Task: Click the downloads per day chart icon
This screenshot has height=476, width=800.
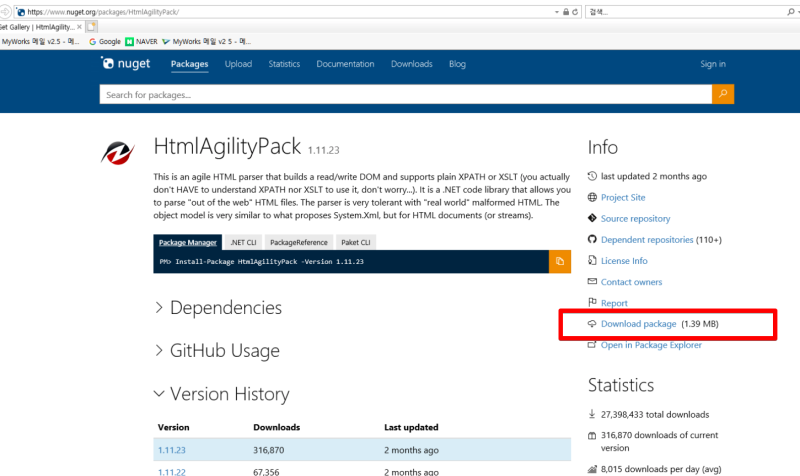Action: (x=592, y=469)
